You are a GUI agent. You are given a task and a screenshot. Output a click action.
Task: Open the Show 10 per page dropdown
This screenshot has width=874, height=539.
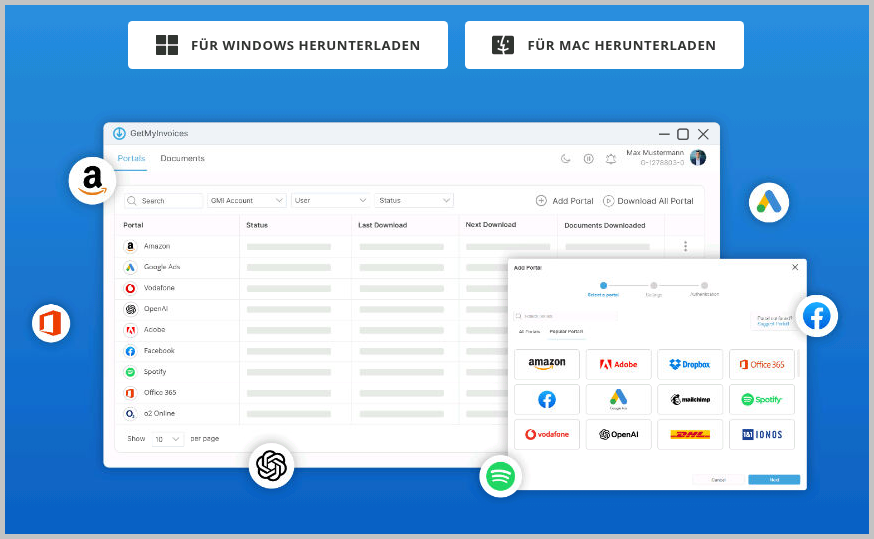pyautogui.click(x=168, y=439)
